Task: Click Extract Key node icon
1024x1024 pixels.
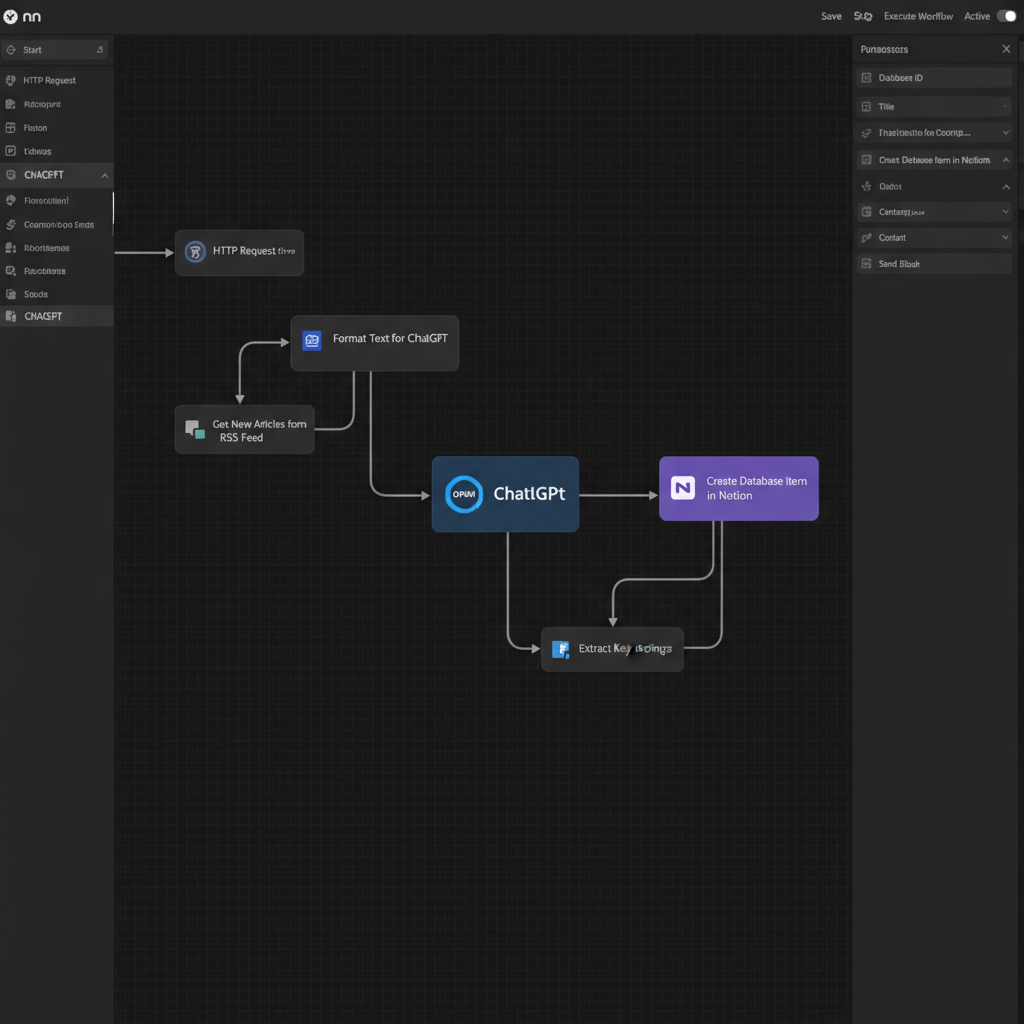Action: [560, 649]
